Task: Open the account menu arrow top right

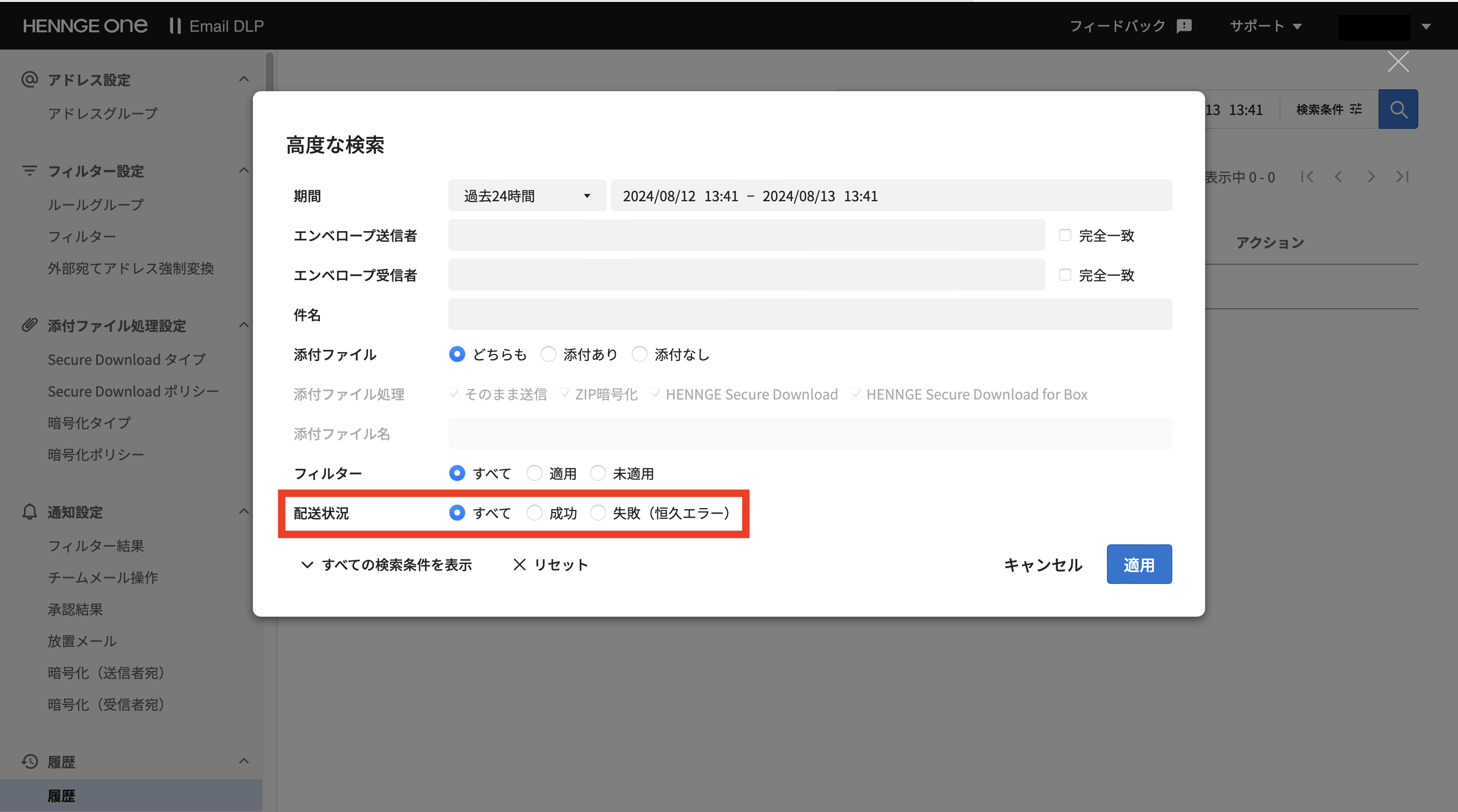Action: (1426, 27)
